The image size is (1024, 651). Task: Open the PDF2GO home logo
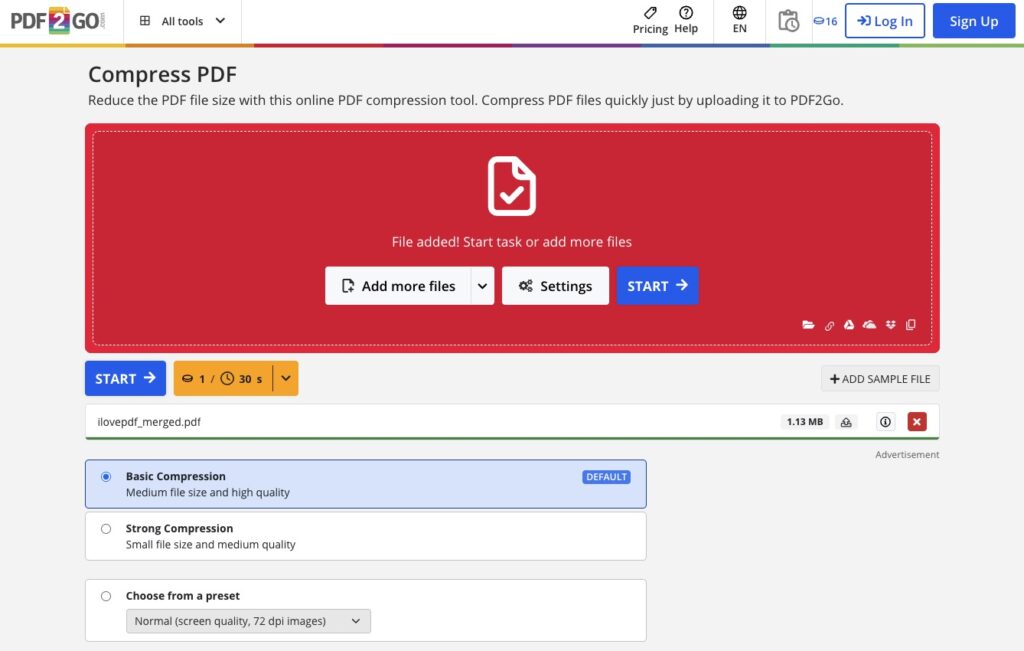click(58, 21)
